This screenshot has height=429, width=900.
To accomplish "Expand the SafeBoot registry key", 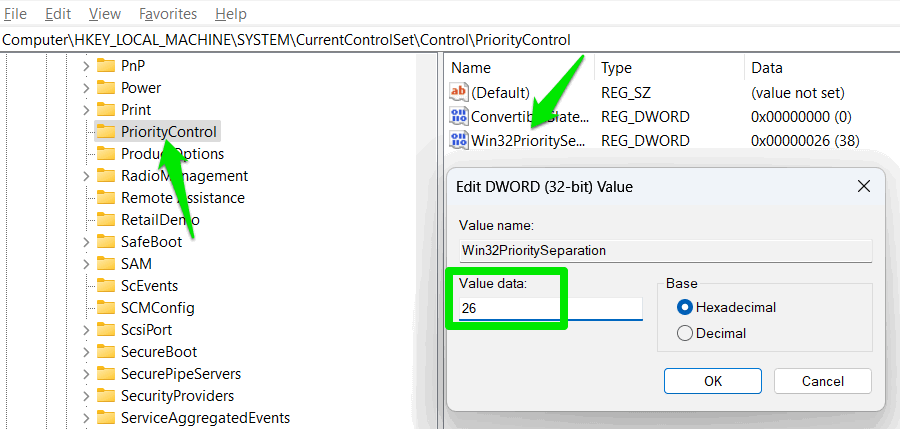I will coord(86,241).
